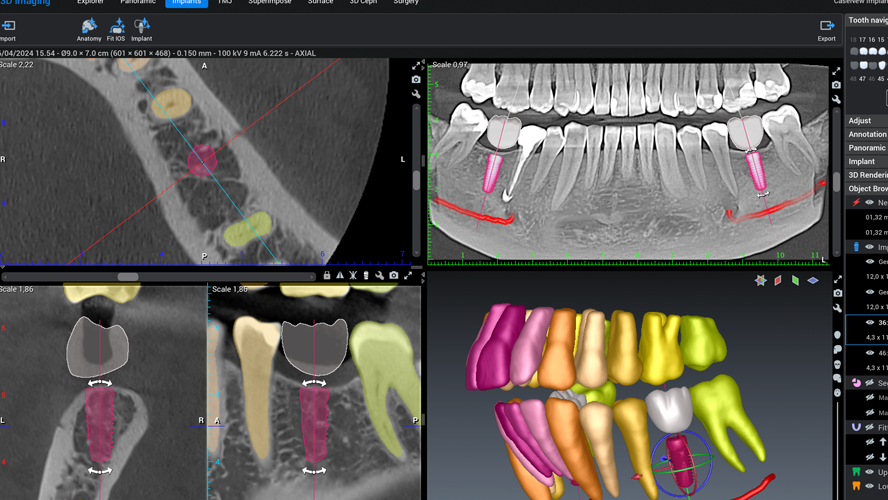Expand the 3D Rendering section
The width and height of the screenshot is (888, 500).
pos(866,175)
